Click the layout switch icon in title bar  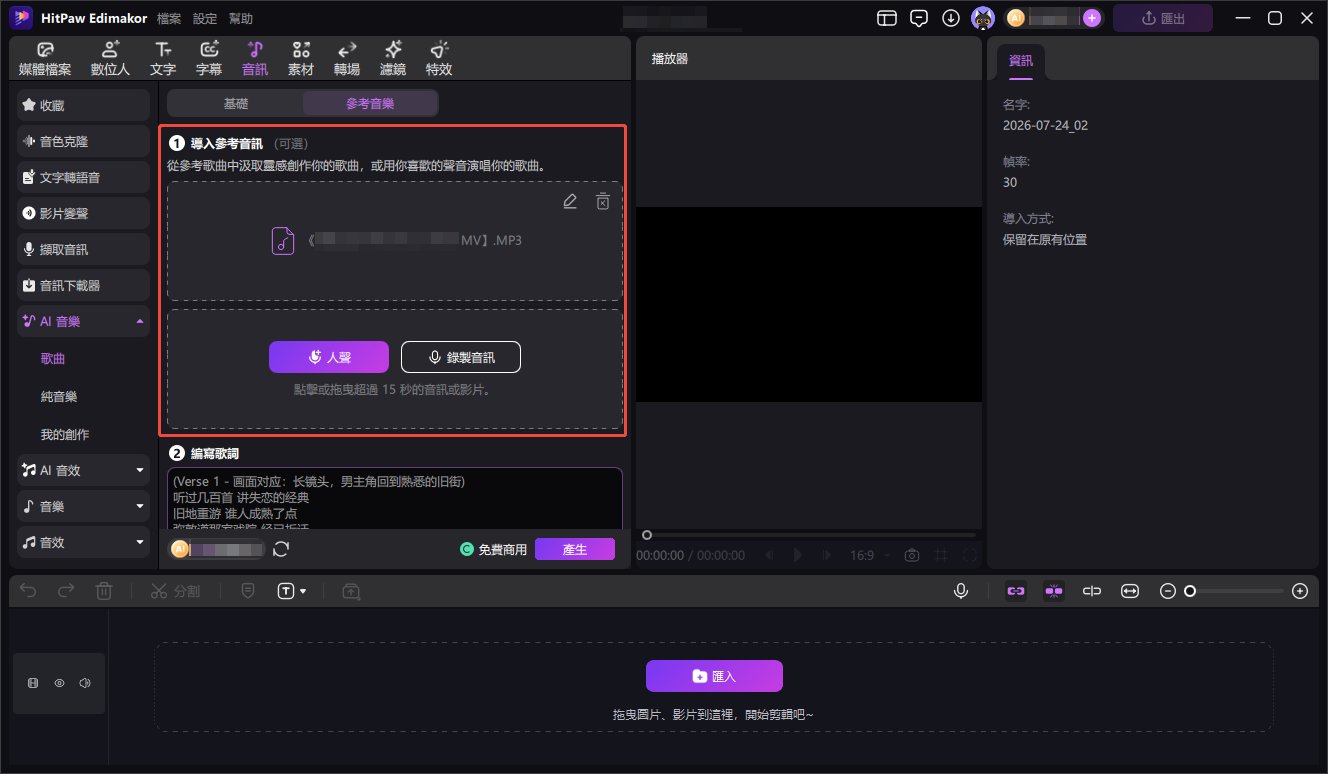[886, 18]
